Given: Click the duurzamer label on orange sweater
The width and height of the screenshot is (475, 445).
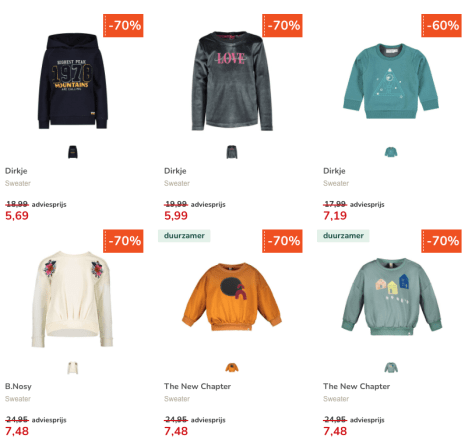Looking at the screenshot, I should (184, 236).
